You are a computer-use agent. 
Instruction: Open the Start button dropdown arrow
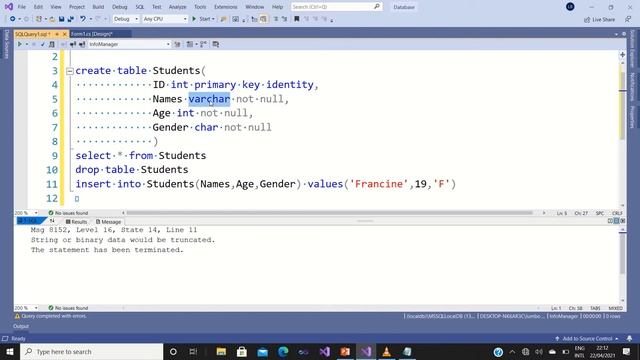coord(213,19)
